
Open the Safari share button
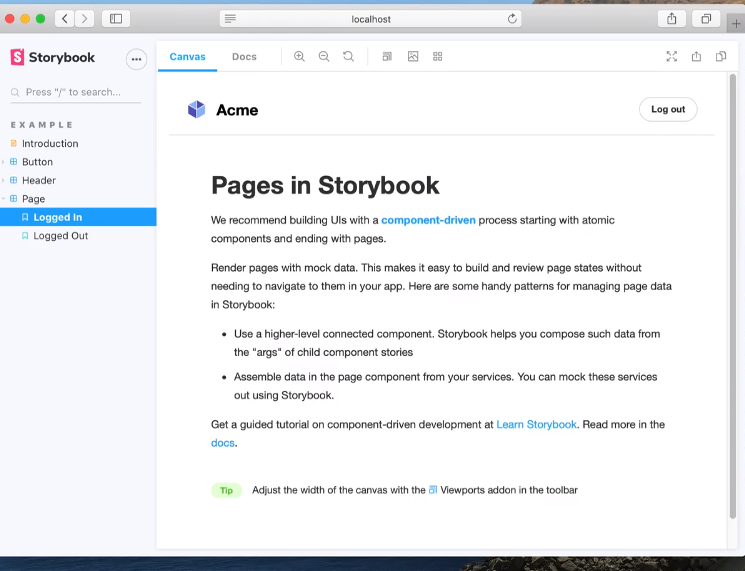click(x=671, y=19)
